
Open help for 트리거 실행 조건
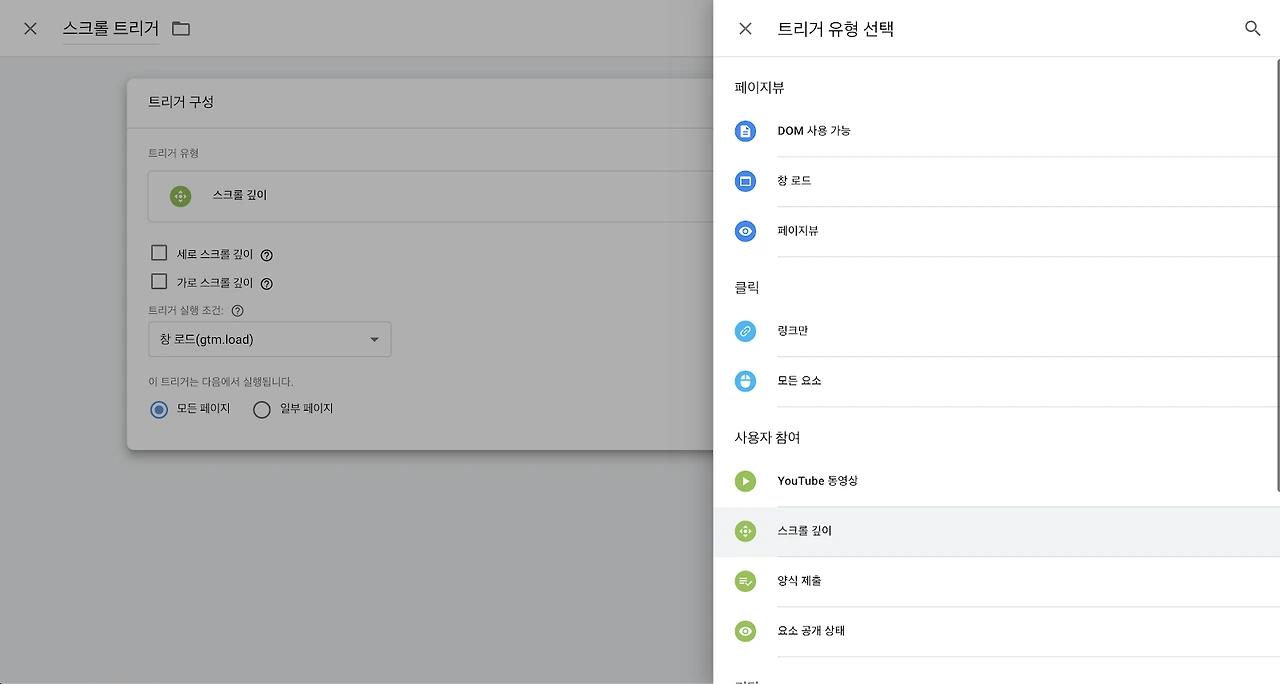coord(237,311)
